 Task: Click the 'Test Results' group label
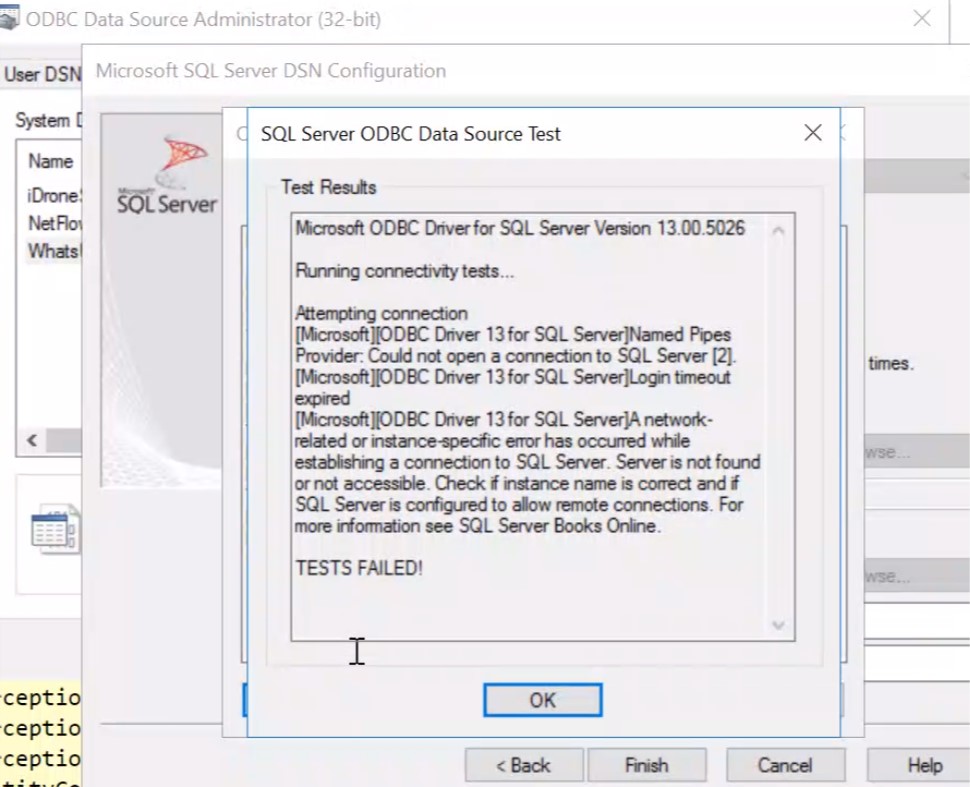328,187
